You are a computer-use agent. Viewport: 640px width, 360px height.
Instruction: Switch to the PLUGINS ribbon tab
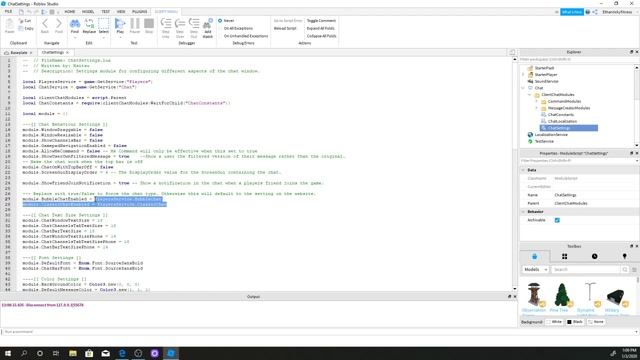point(140,12)
